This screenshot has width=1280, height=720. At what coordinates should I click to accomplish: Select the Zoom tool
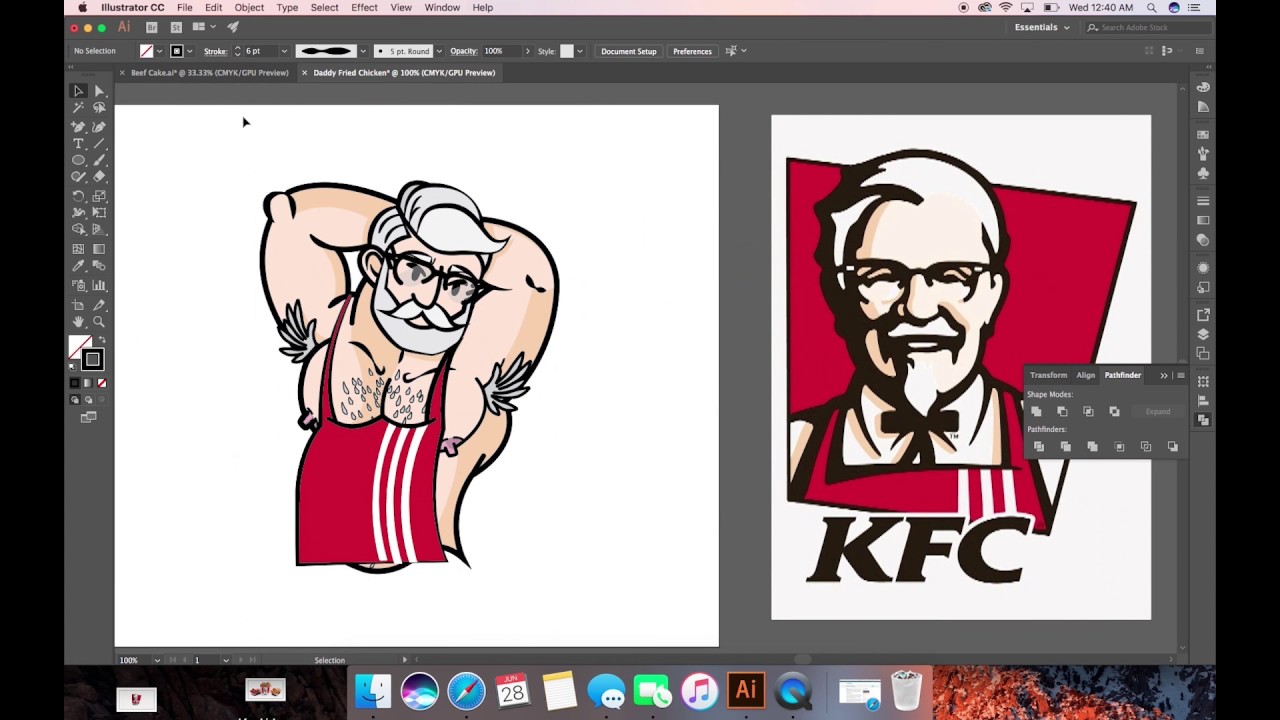99,322
